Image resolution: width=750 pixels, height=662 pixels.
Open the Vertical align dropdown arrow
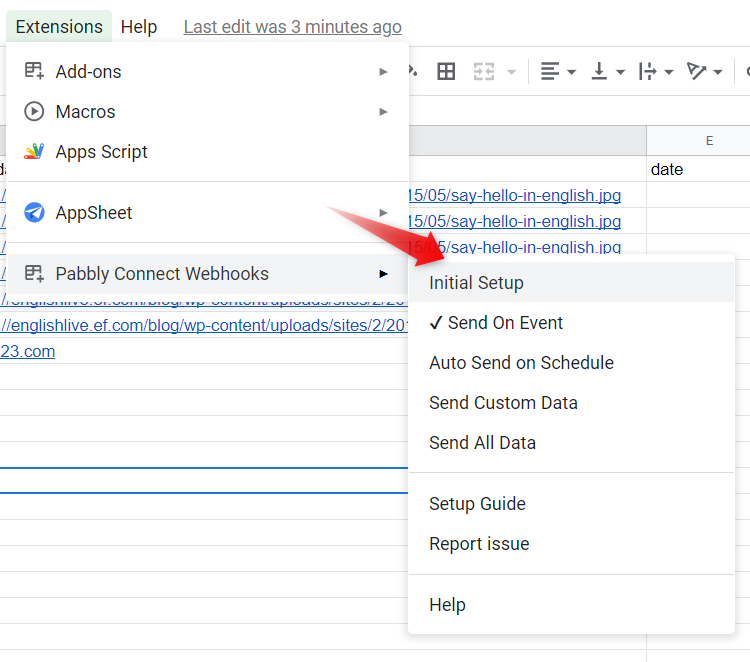click(620, 72)
